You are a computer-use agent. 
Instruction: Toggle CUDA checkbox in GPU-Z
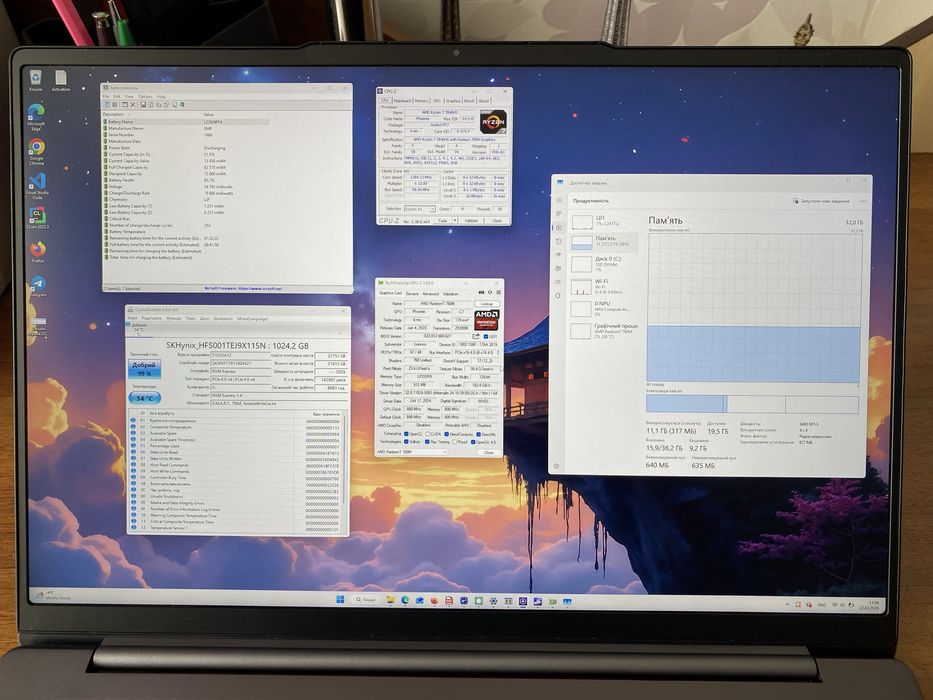(427, 435)
